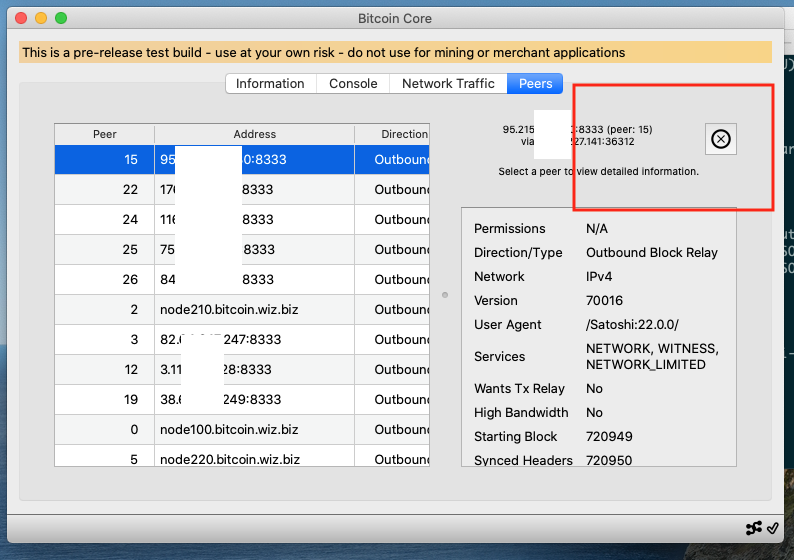Select peer row 12

point(242,369)
